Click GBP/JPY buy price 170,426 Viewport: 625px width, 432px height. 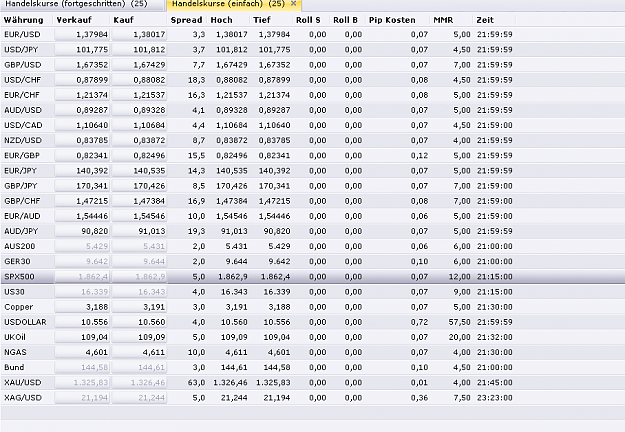(139, 186)
